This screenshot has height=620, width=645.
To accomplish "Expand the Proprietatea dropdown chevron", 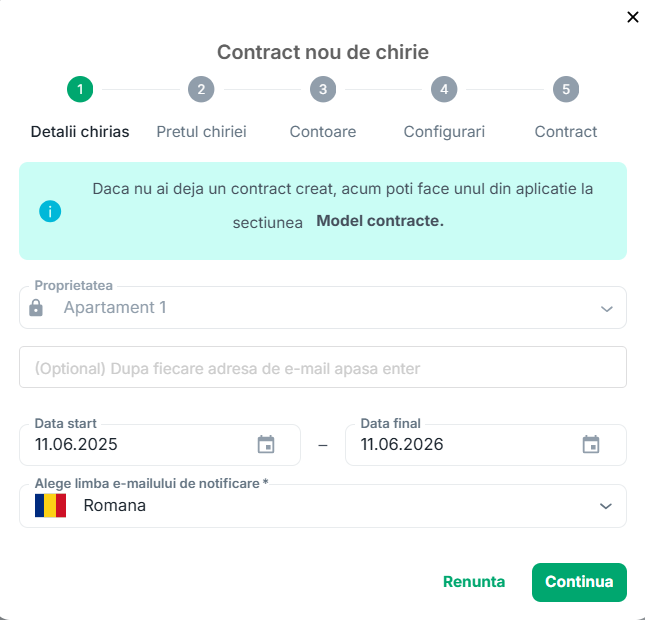I will (607, 309).
